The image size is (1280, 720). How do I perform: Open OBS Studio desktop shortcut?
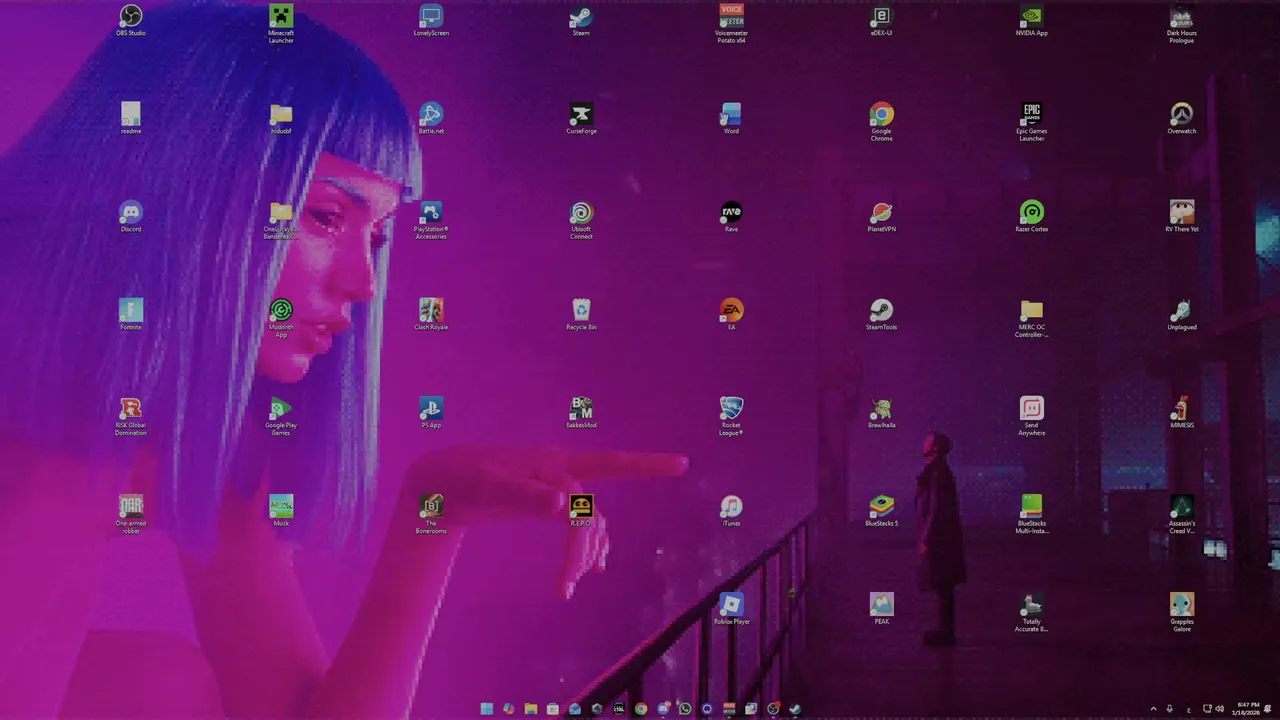pyautogui.click(x=131, y=21)
